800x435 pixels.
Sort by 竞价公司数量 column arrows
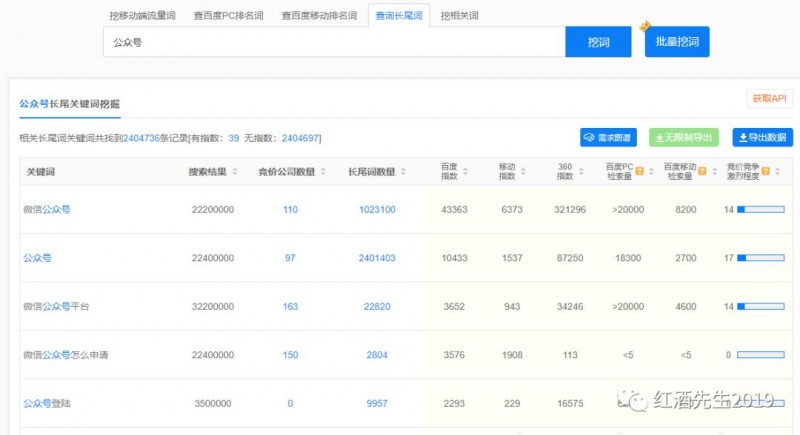(x=323, y=172)
